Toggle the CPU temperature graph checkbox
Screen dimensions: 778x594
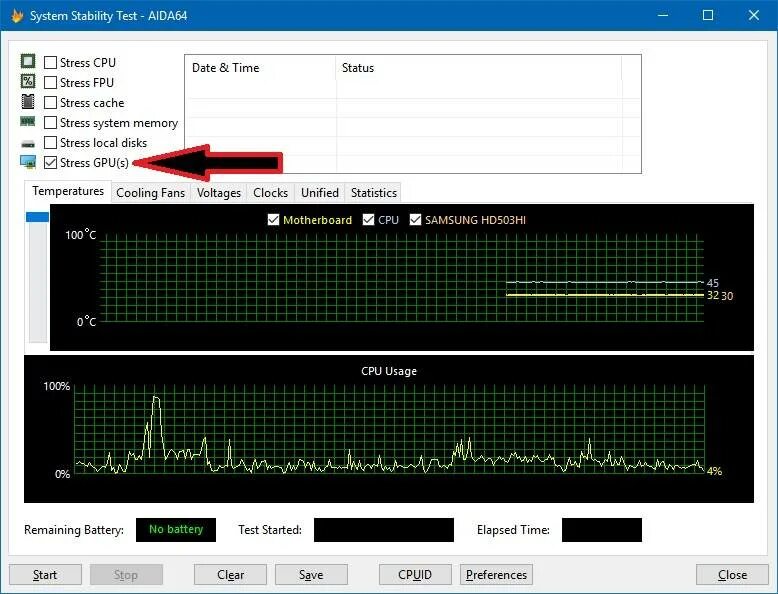pos(368,219)
